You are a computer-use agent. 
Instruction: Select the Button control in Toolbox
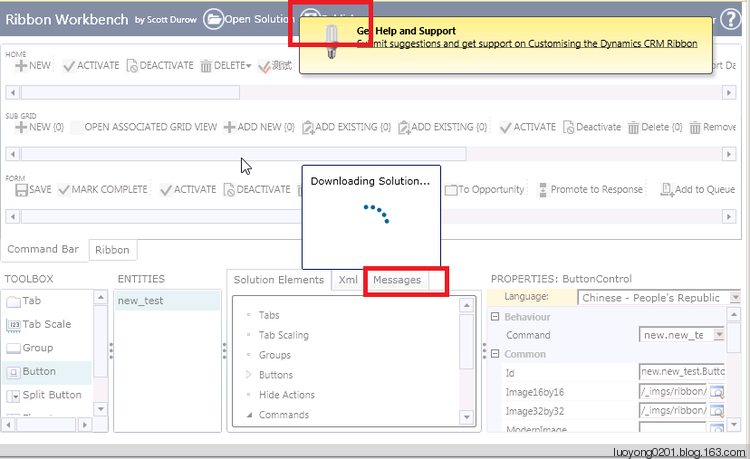point(47,372)
